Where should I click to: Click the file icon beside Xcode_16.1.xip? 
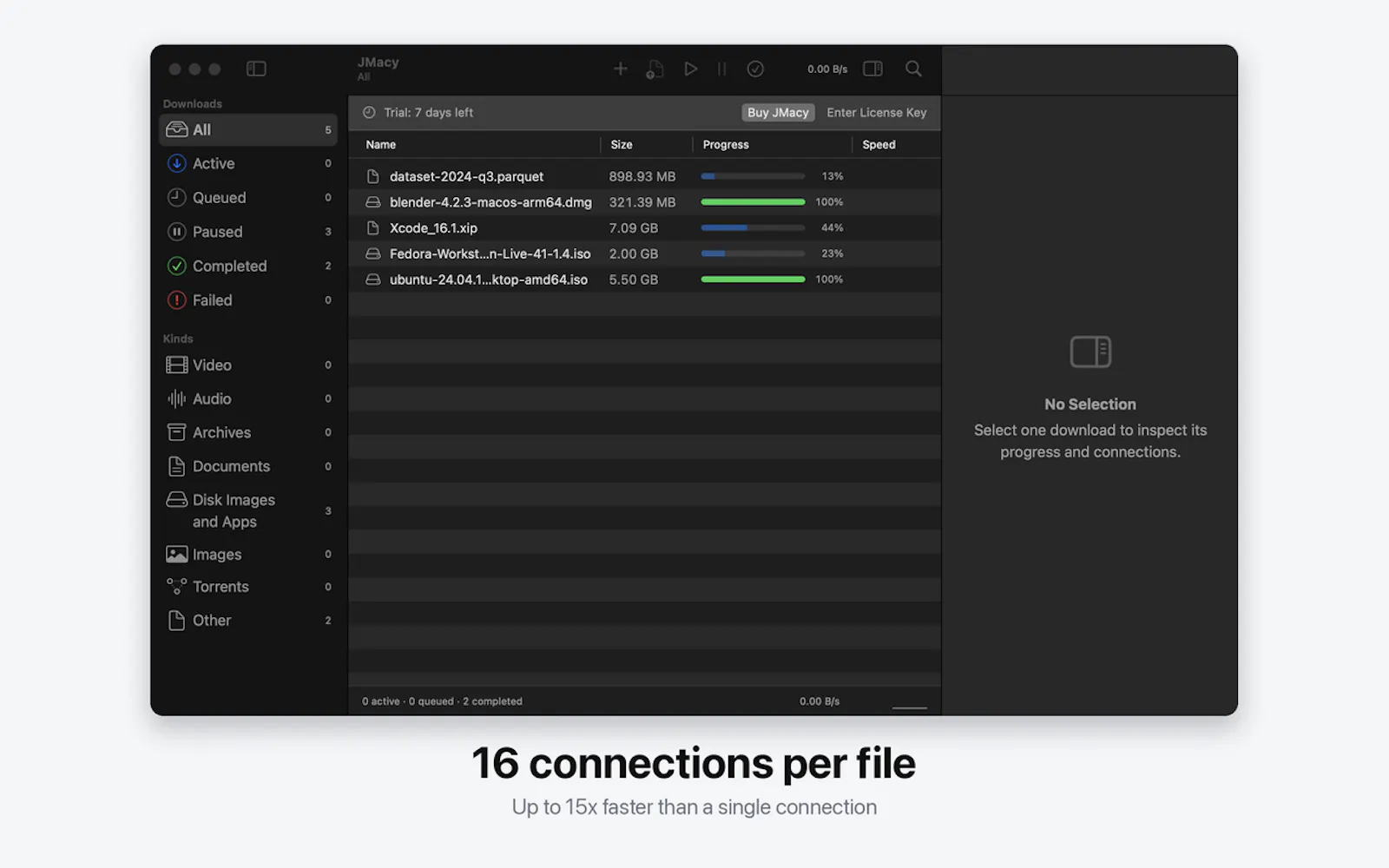pyautogui.click(x=373, y=228)
